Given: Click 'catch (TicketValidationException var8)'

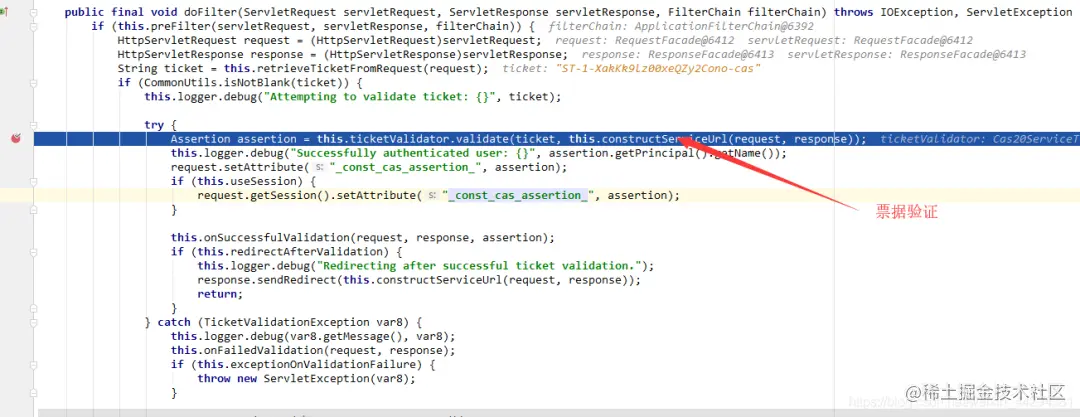Looking at the screenshot, I should [284, 322].
